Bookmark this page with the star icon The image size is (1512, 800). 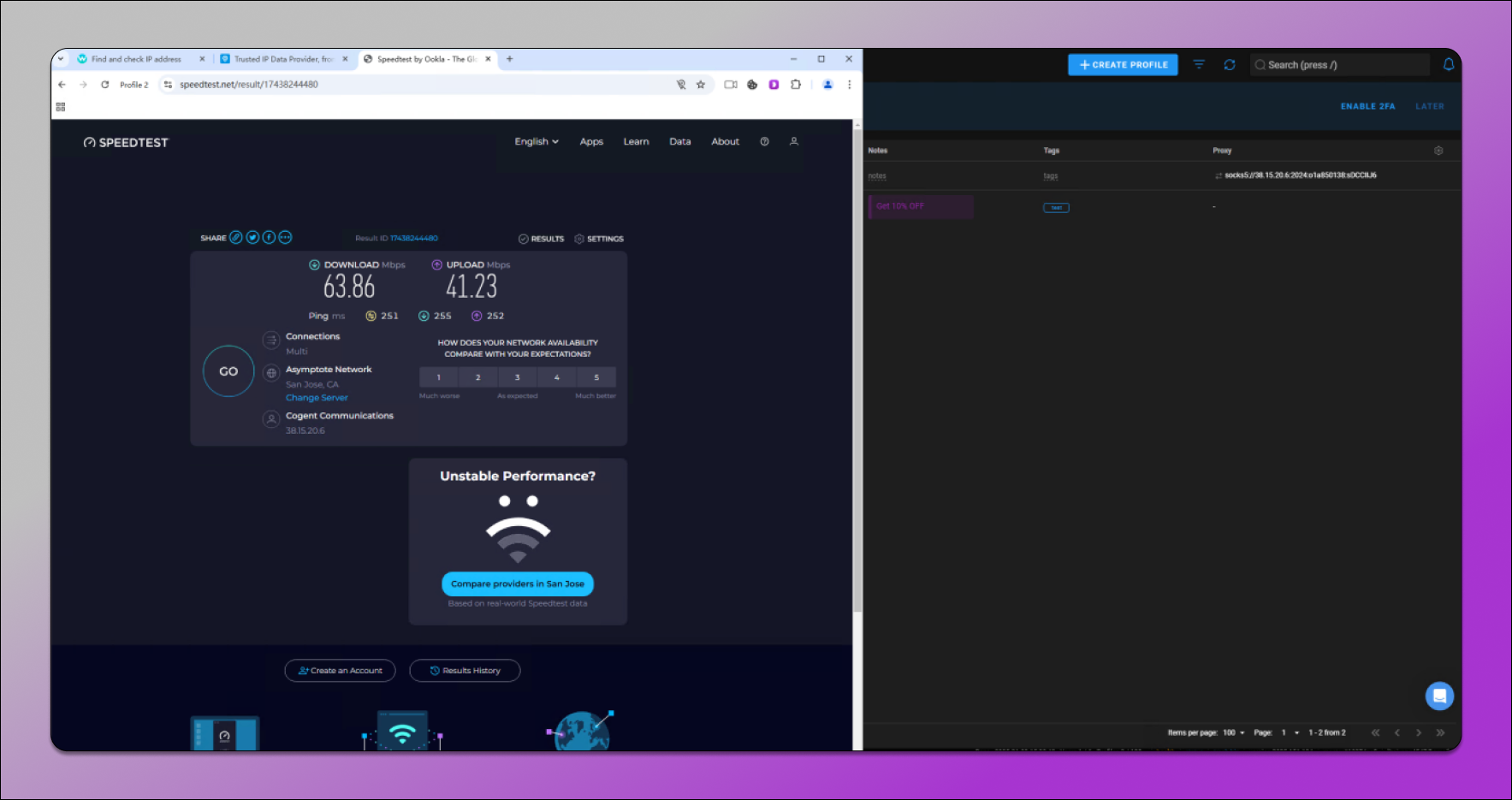tap(701, 85)
